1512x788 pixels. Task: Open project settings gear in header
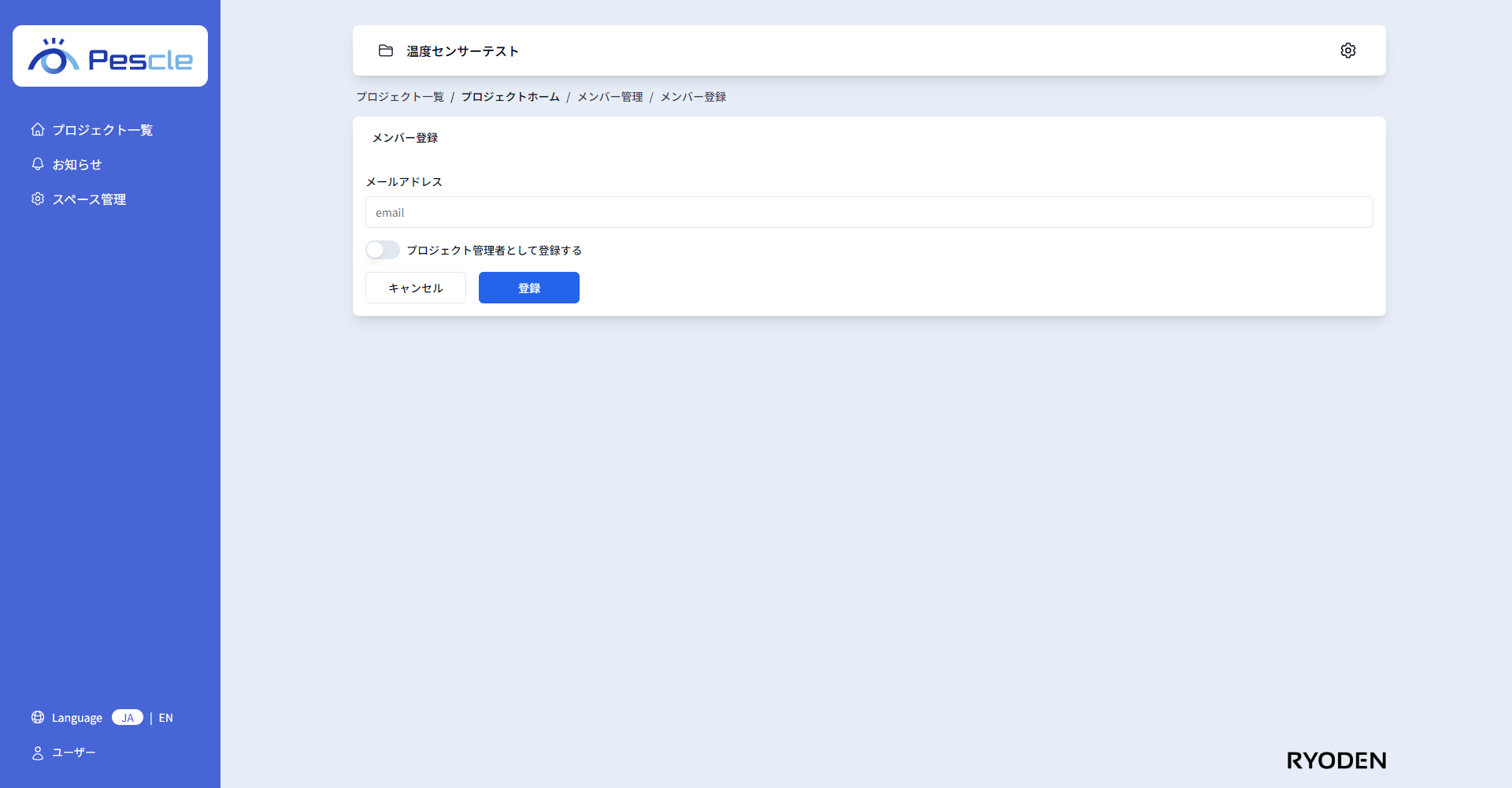point(1347,50)
